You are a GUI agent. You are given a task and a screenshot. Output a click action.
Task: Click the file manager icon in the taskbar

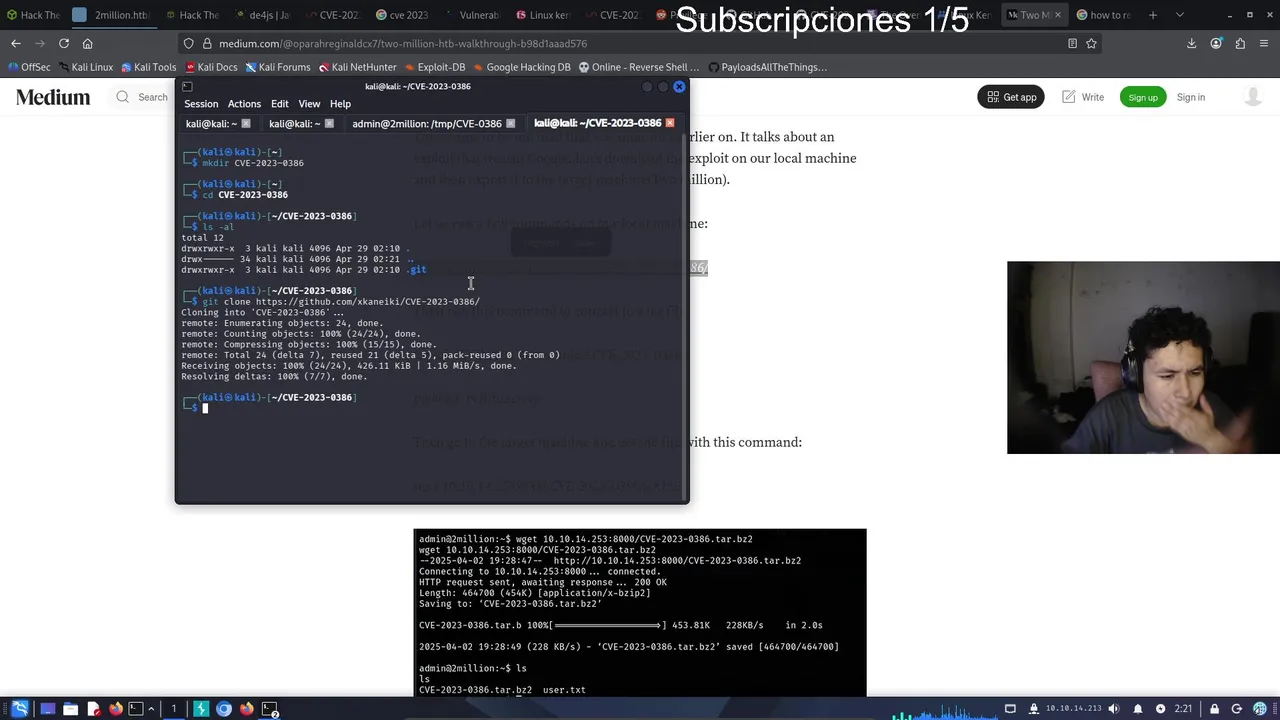[x=70, y=709]
